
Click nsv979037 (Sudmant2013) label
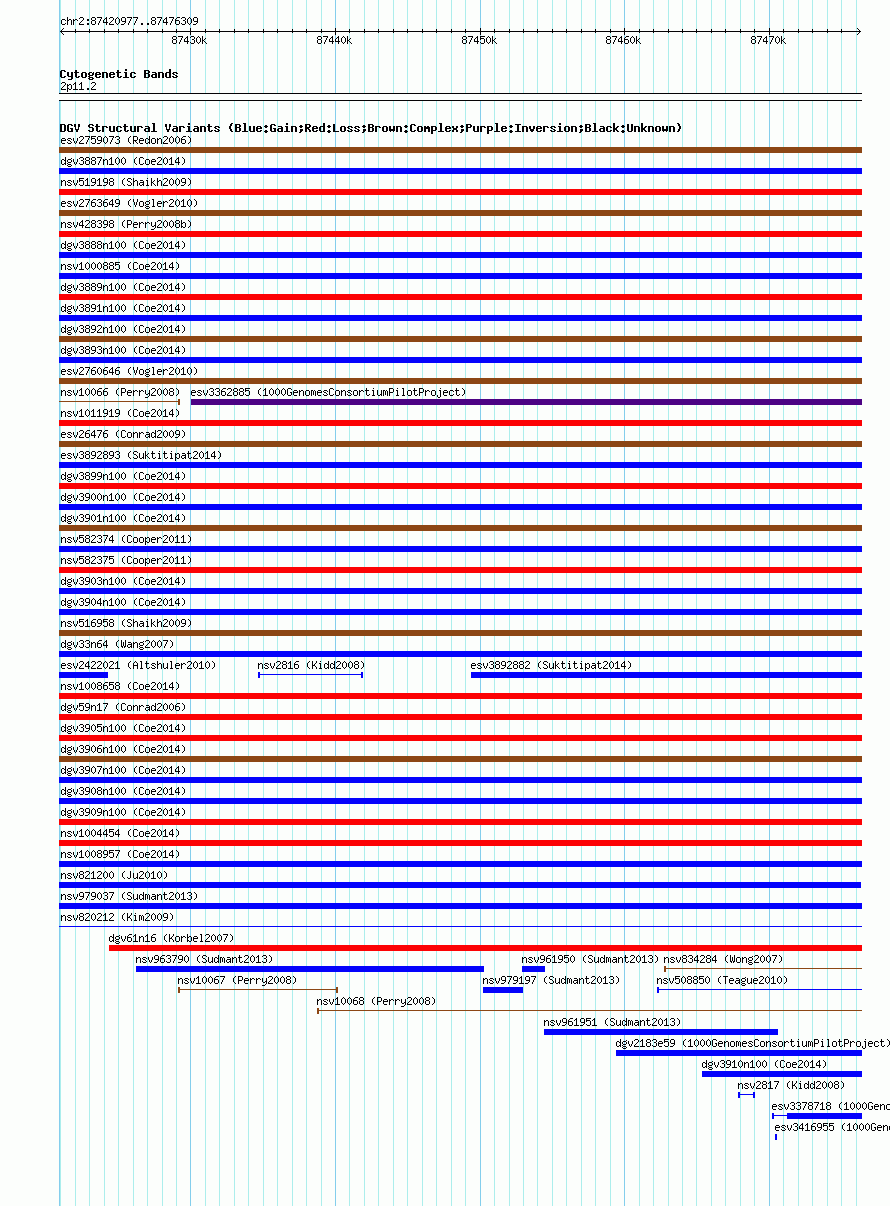tap(129, 896)
